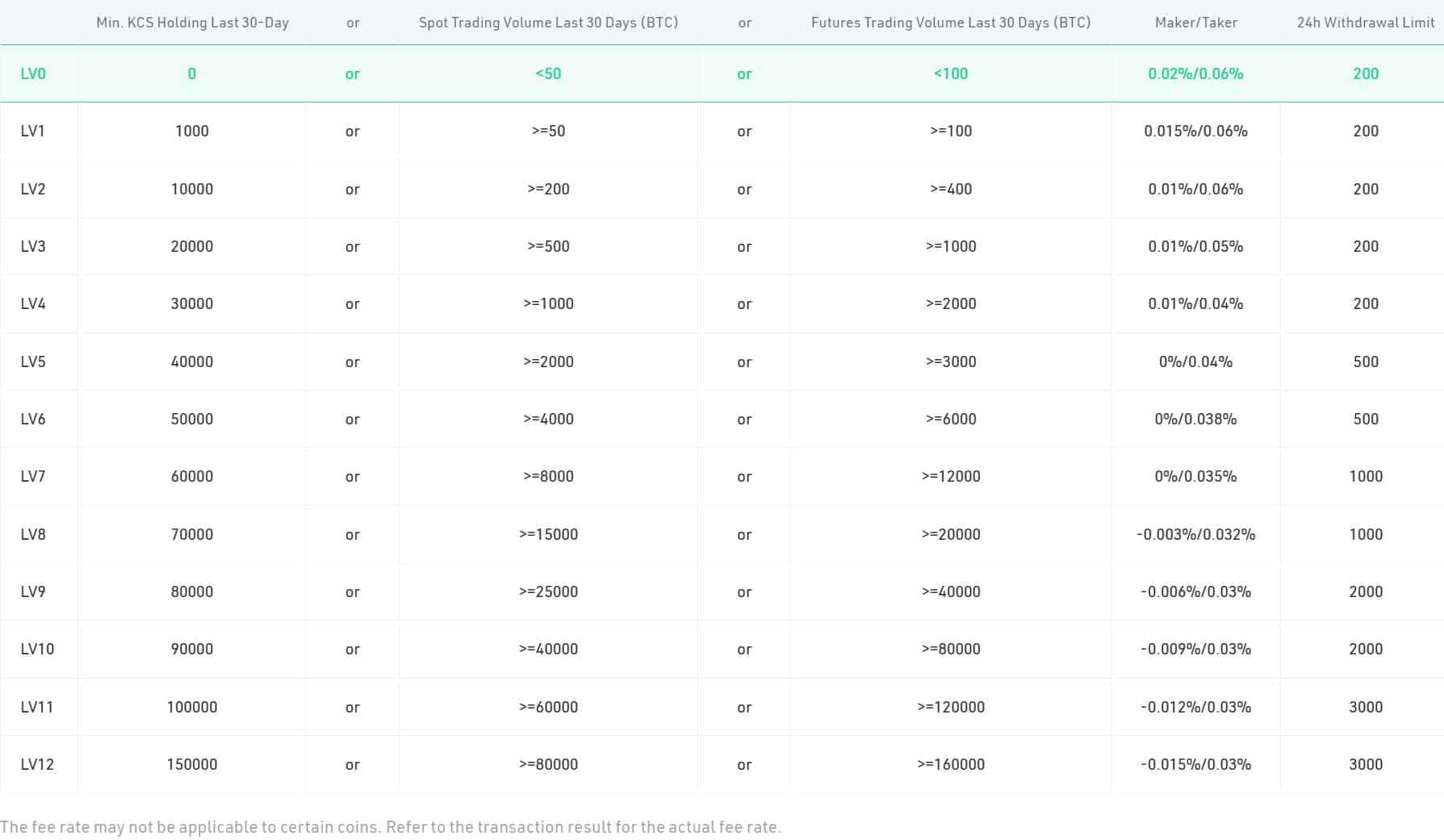The image size is (1444, 840).
Task: Select the LV1 level label
Action: click(x=33, y=131)
